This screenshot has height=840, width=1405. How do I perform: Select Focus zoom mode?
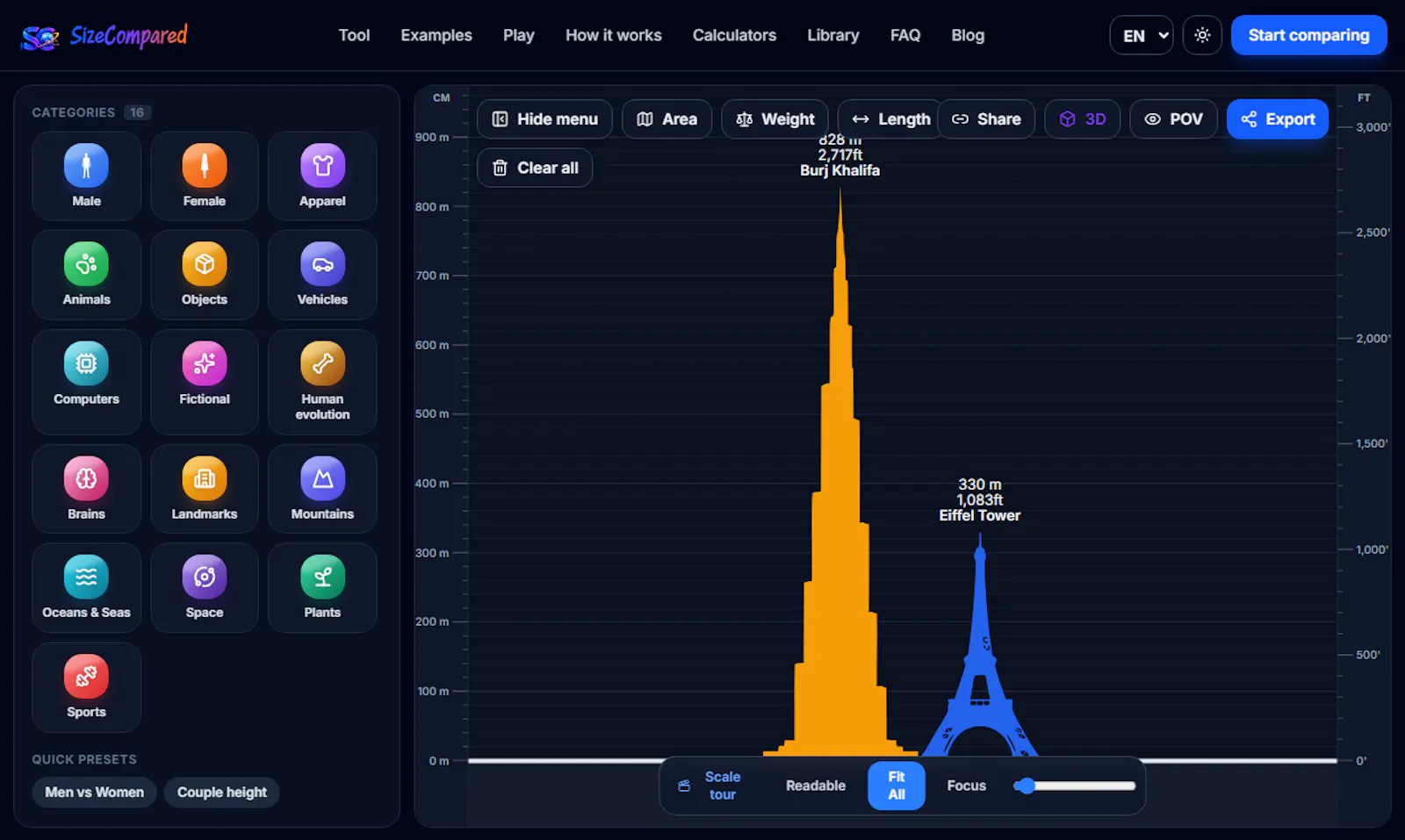(x=966, y=786)
